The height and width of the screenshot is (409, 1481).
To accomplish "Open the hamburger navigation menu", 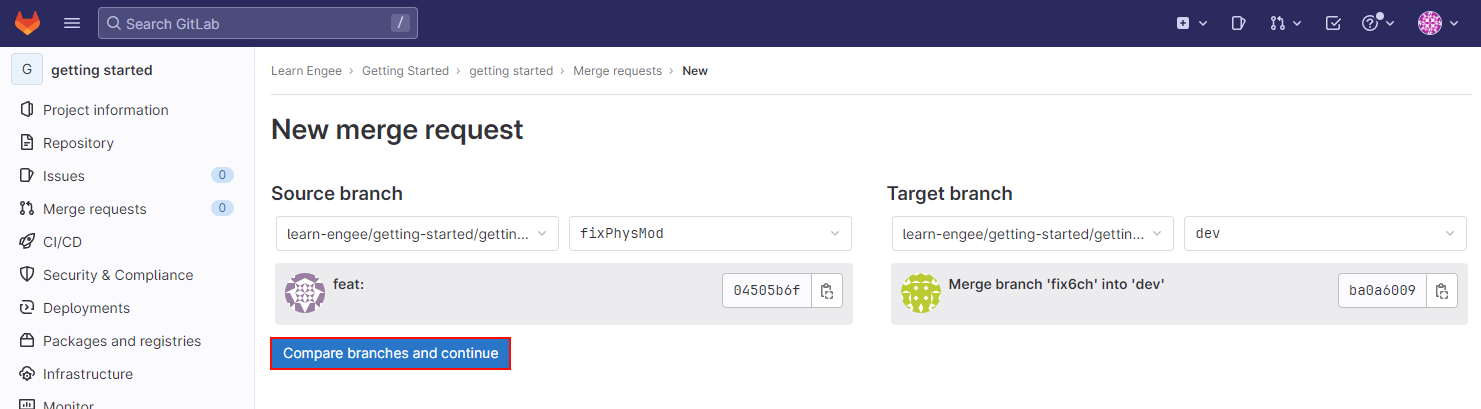I will coord(72,23).
